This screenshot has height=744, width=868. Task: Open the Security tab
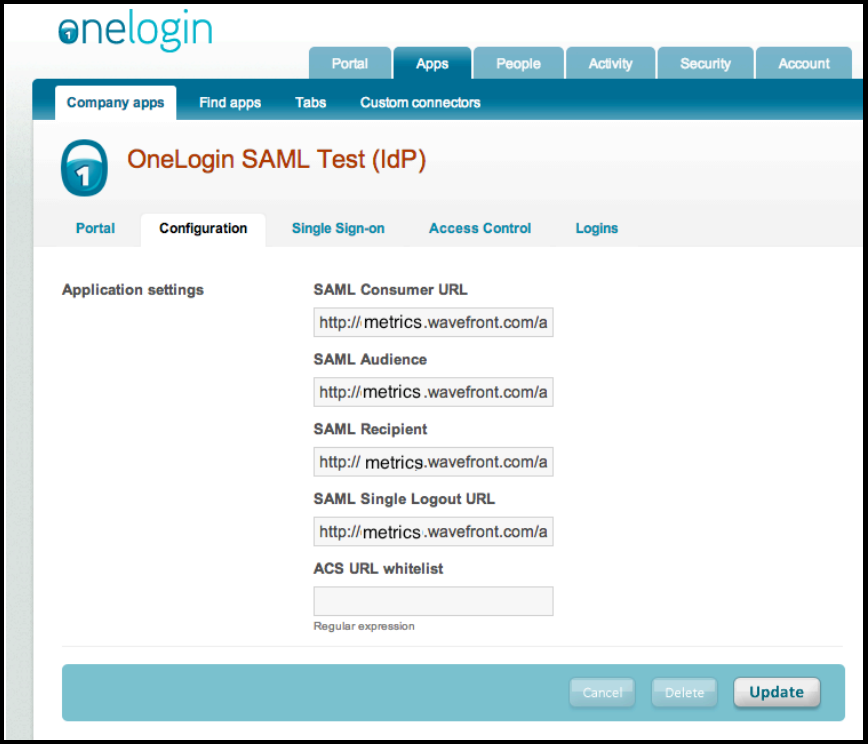coord(705,62)
